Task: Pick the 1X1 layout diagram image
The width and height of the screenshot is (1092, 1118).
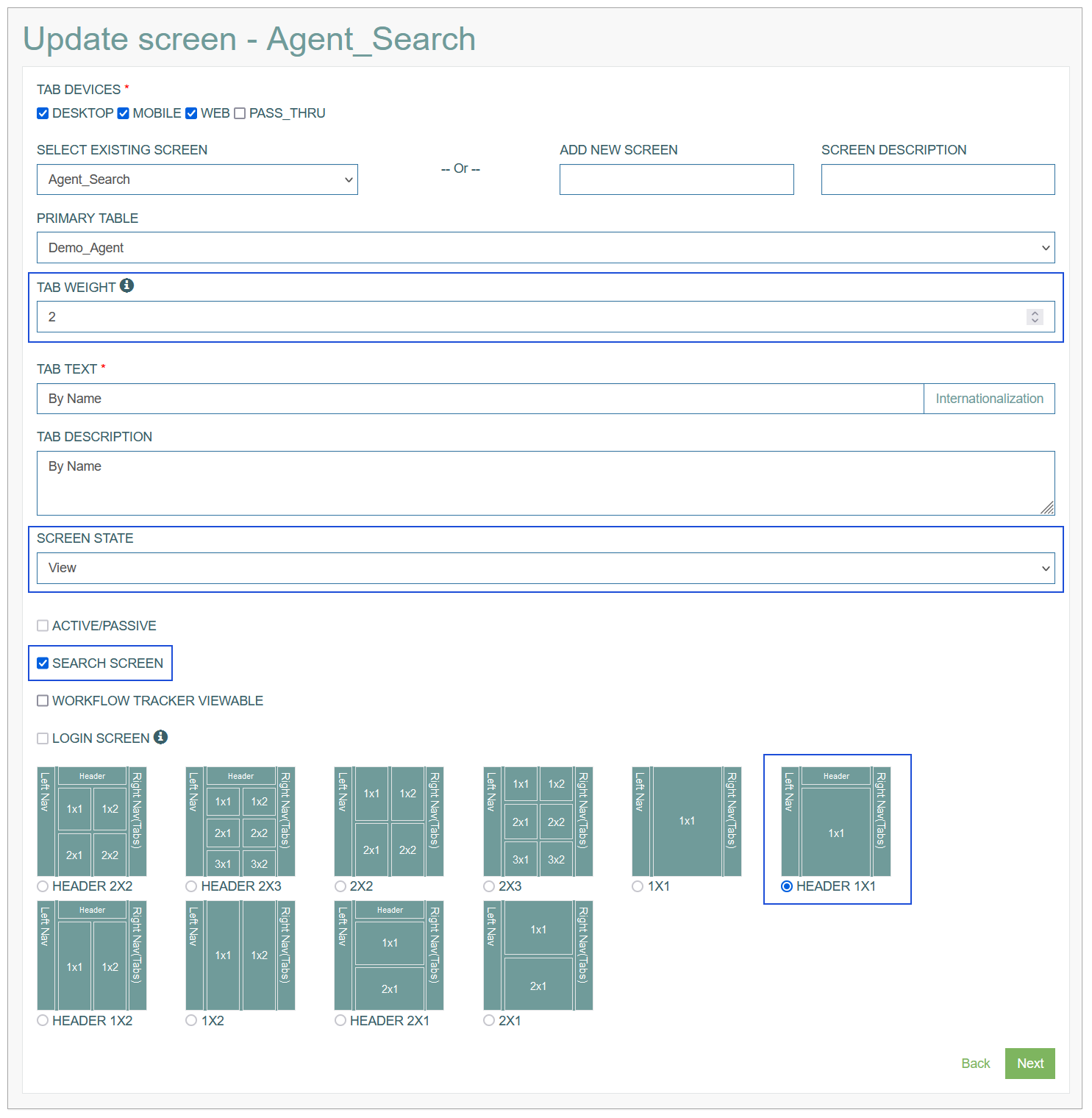Action: [687, 822]
